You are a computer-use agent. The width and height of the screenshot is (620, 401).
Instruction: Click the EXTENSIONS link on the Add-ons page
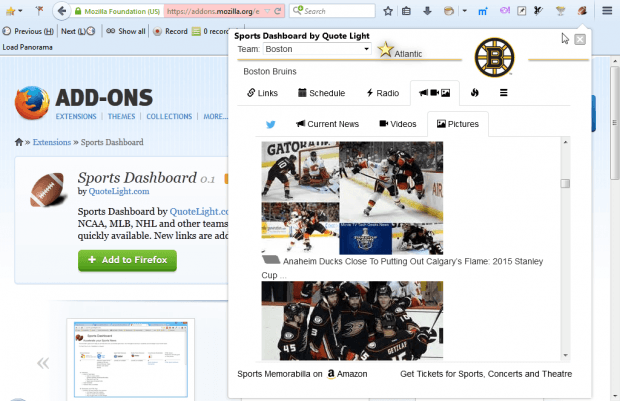point(76,116)
